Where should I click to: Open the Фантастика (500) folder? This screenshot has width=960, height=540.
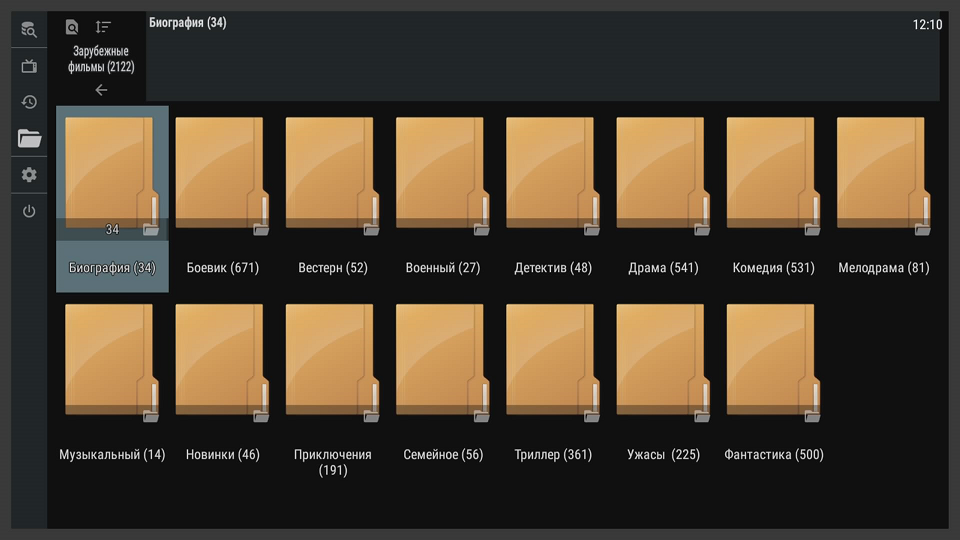(773, 365)
